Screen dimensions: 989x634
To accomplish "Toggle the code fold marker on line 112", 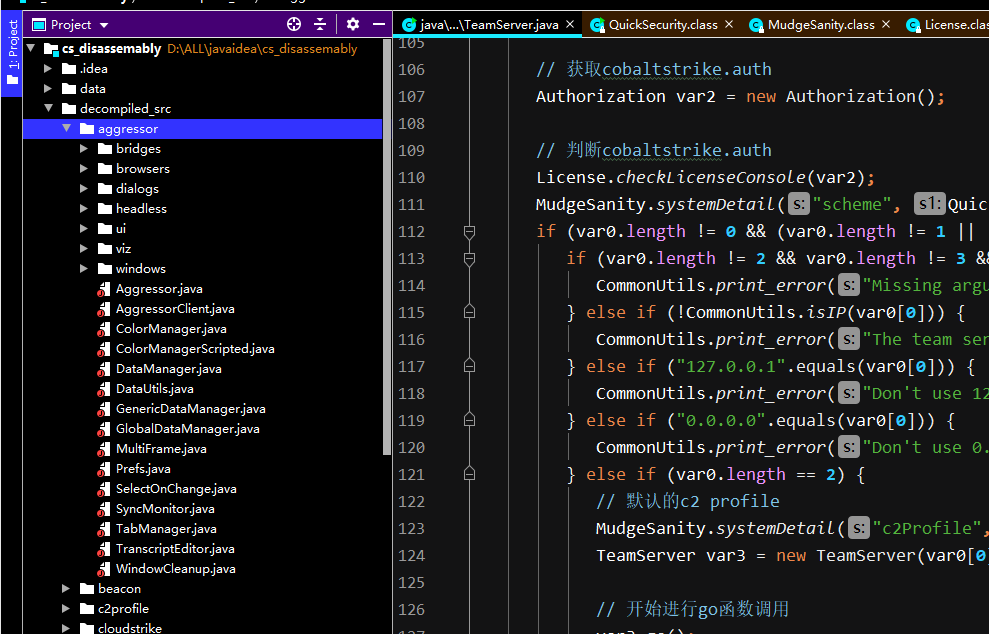I will [469, 232].
